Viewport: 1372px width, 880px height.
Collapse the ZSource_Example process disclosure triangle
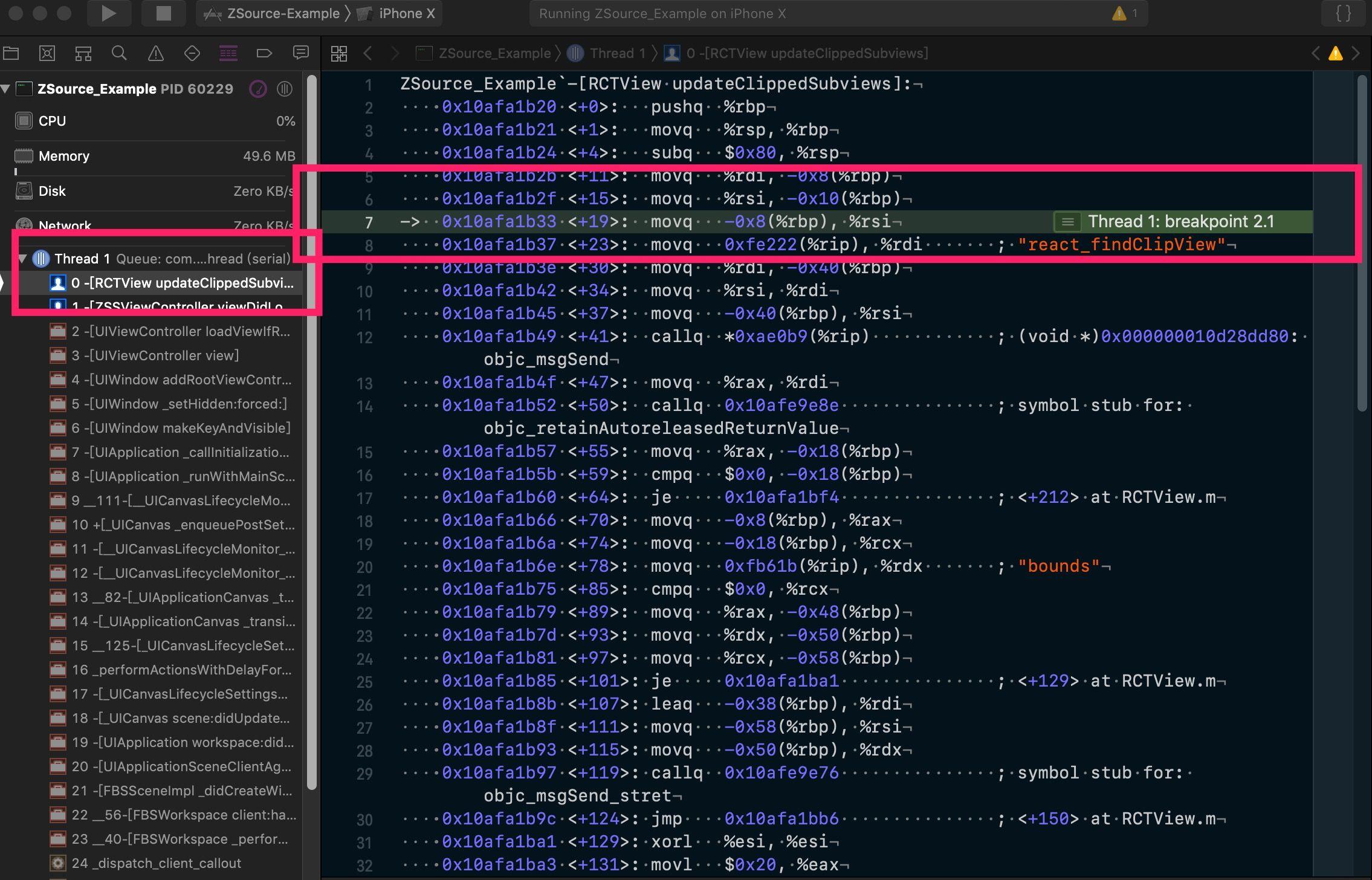pos(6,89)
